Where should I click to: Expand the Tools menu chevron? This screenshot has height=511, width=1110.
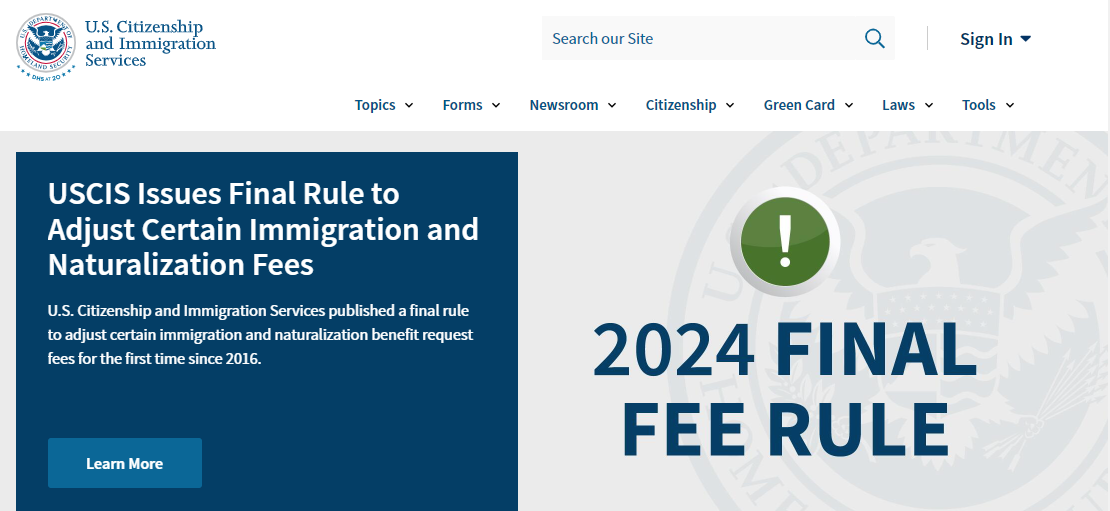tap(1009, 105)
